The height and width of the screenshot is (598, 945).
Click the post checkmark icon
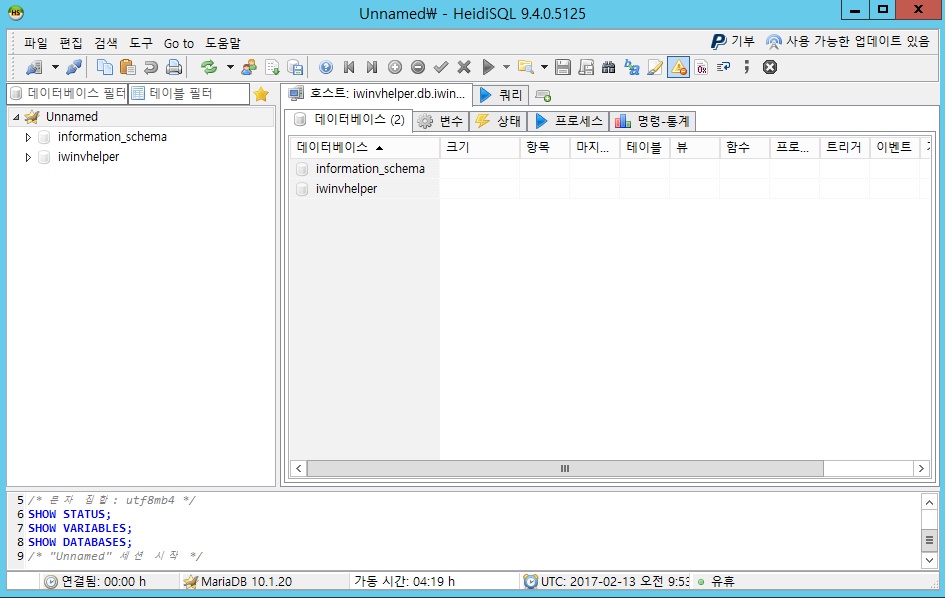(441, 67)
